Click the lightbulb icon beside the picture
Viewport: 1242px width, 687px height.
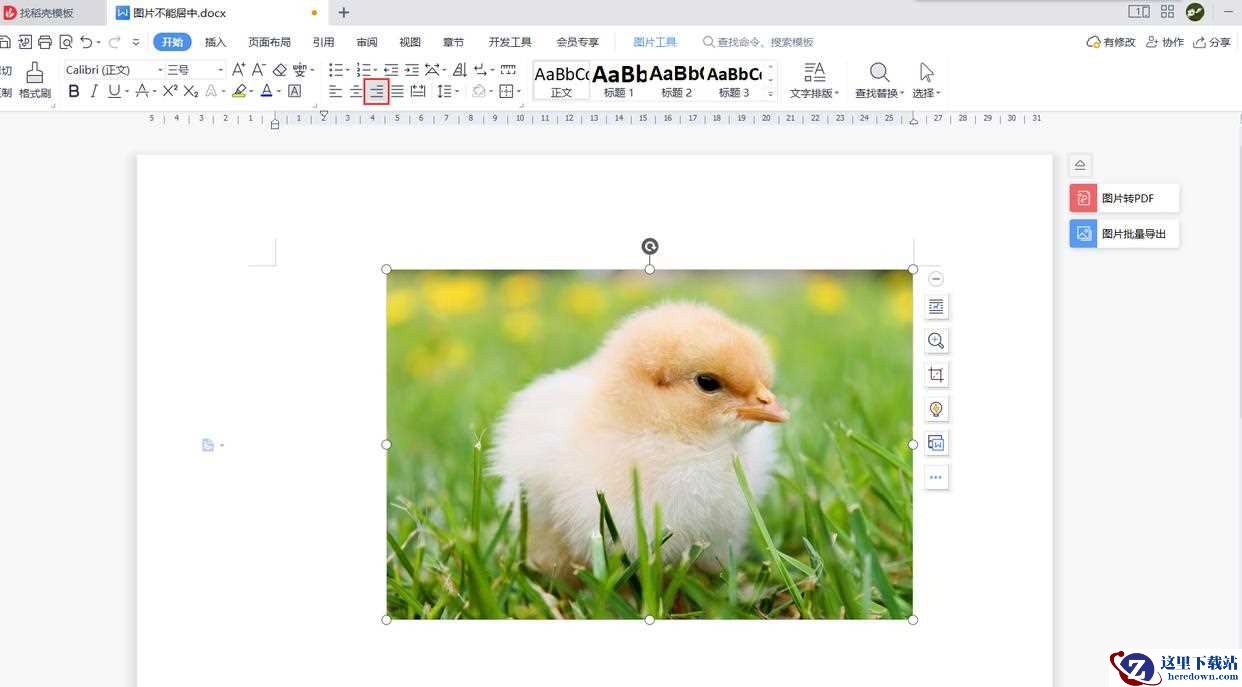[x=936, y=409]
